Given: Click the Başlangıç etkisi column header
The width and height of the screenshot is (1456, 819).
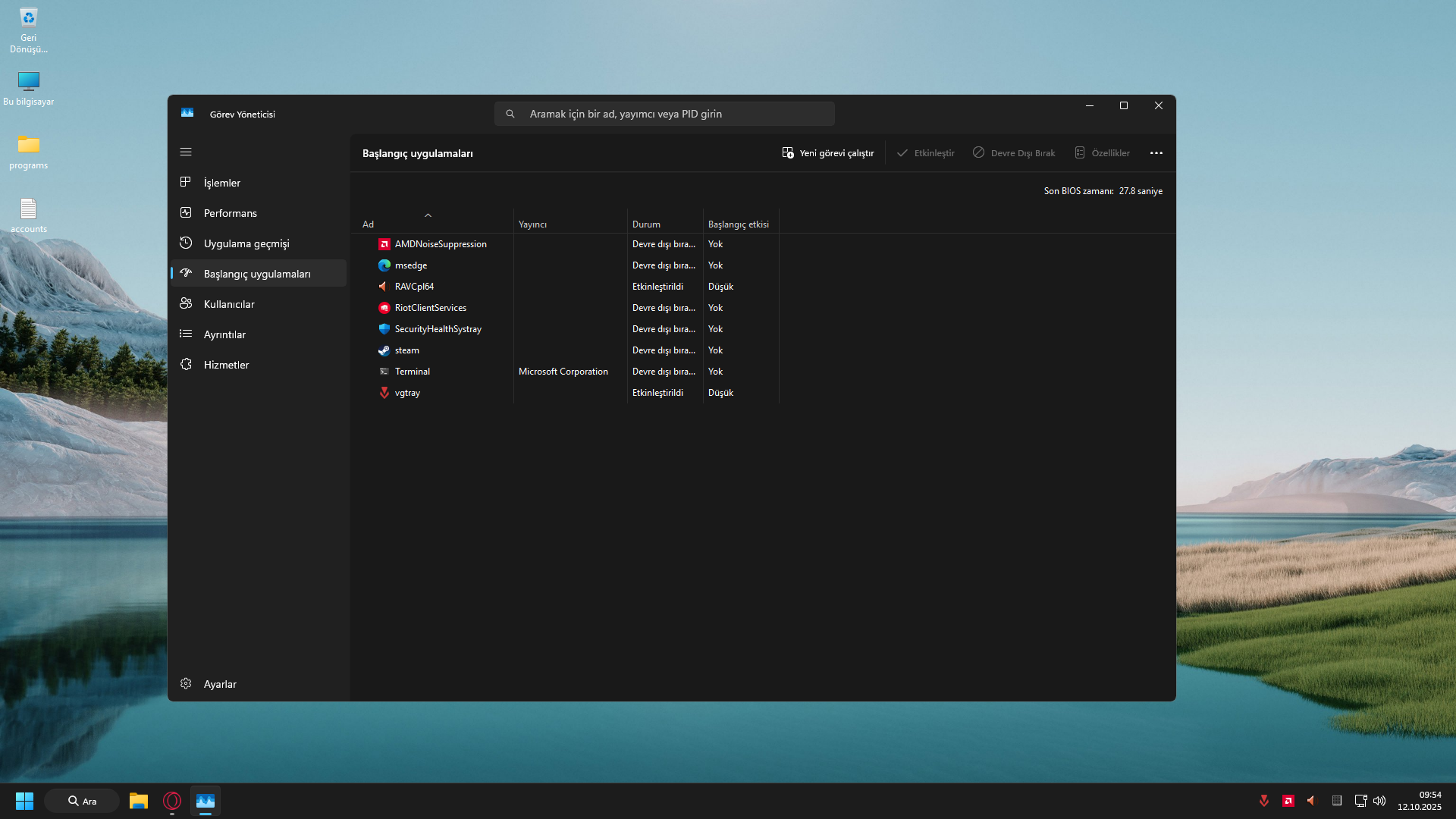Looking at the screenshot, I should click(738, 224).
